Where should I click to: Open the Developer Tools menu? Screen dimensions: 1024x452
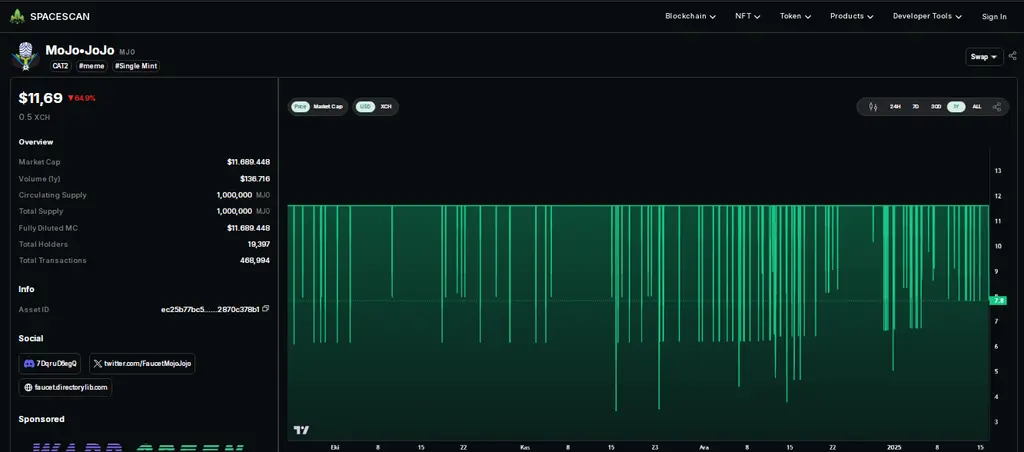pos(927,16)
